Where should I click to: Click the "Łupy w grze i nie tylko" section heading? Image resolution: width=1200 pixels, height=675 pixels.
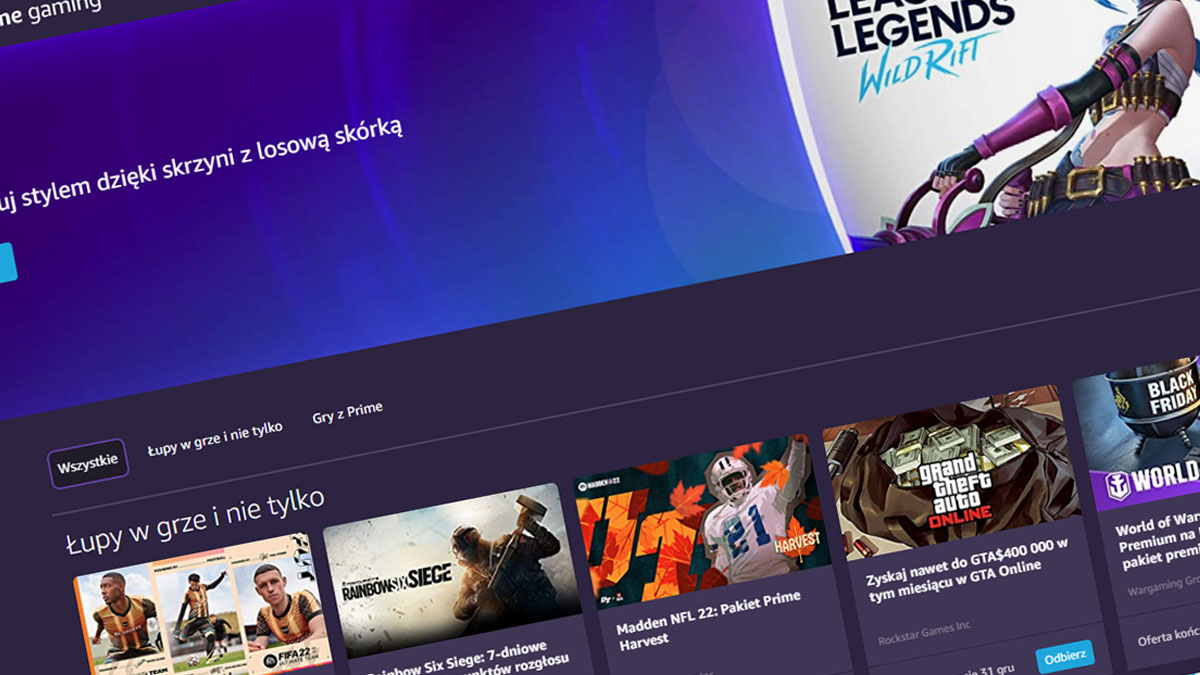[195, 521]
